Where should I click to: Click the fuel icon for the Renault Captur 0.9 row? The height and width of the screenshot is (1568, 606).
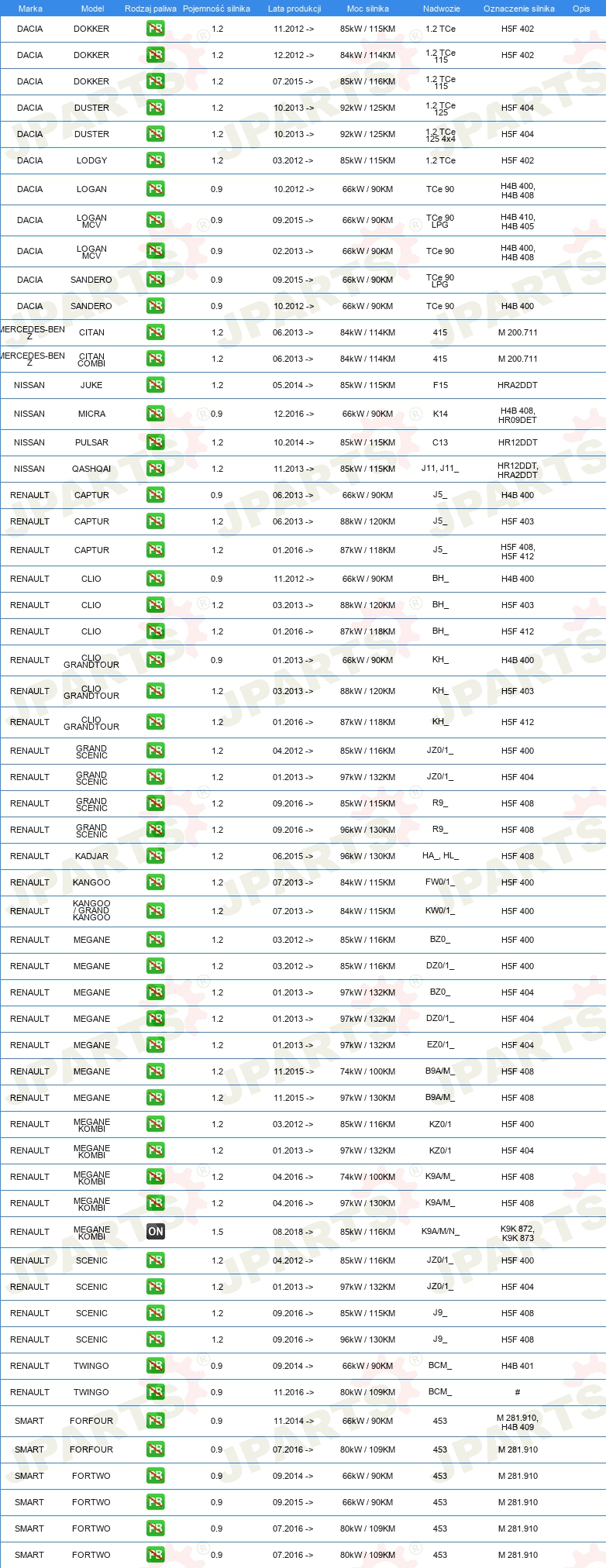pyautogui.click(x=156, y=495)
